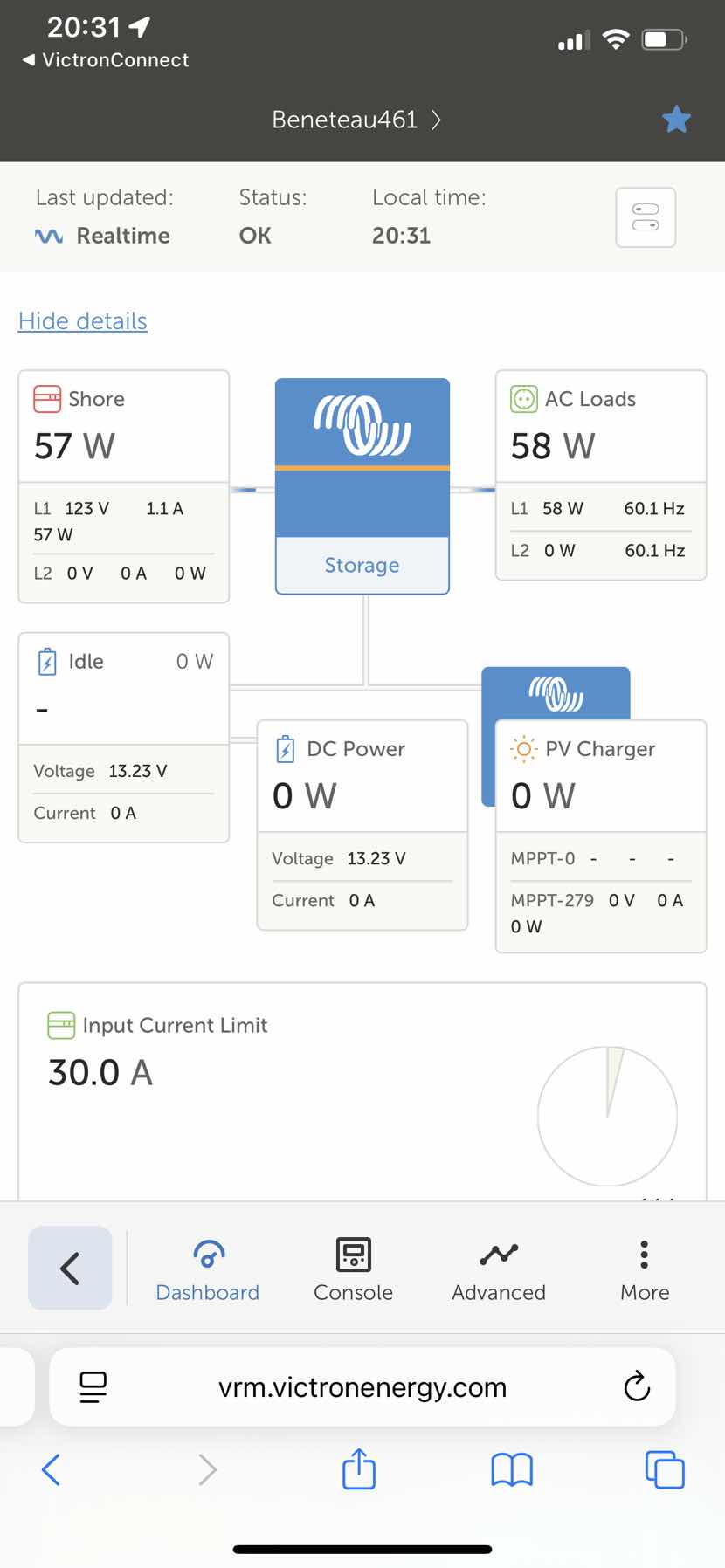Click the DC Power battery icon
This screenshot has width=725, height=1568.
286,749
